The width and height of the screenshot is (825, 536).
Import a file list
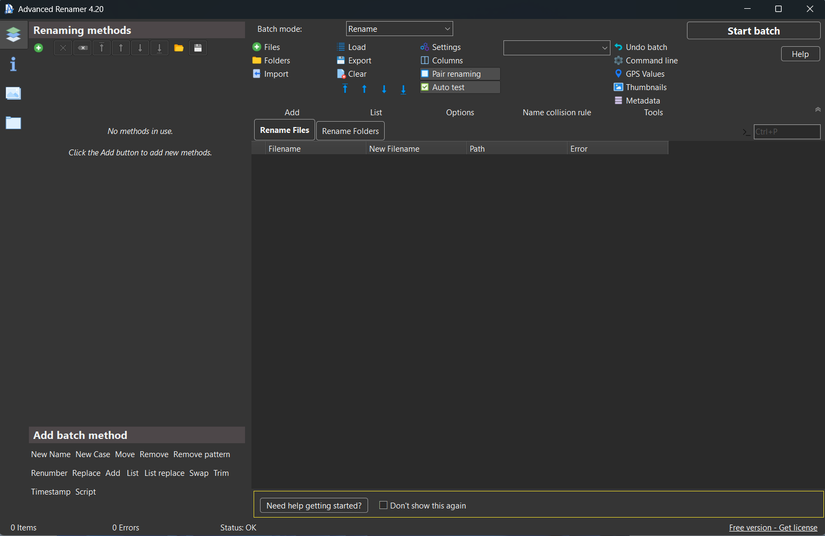click(x=270, y=74)
